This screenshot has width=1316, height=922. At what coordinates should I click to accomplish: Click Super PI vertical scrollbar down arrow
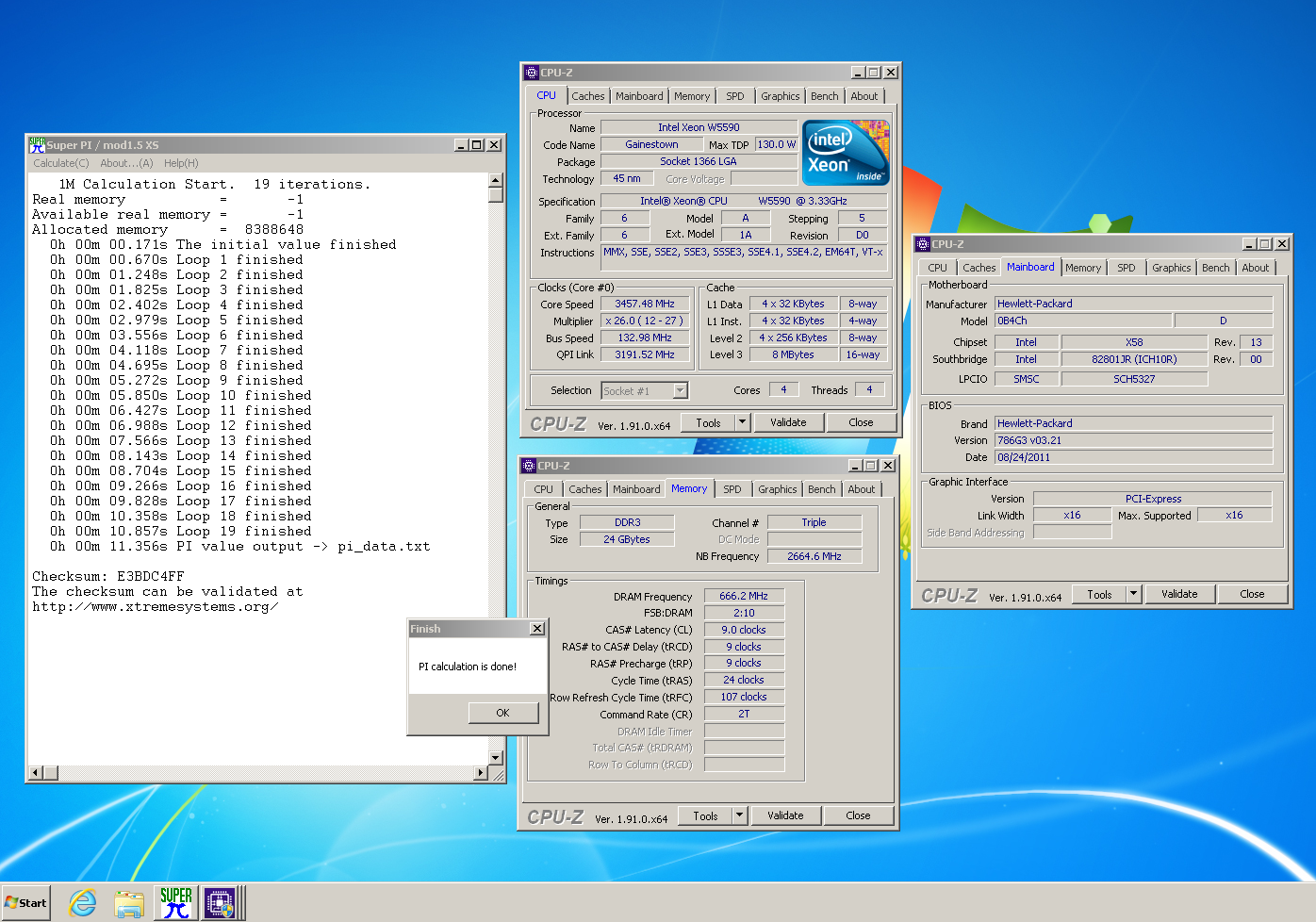point(496,757)
